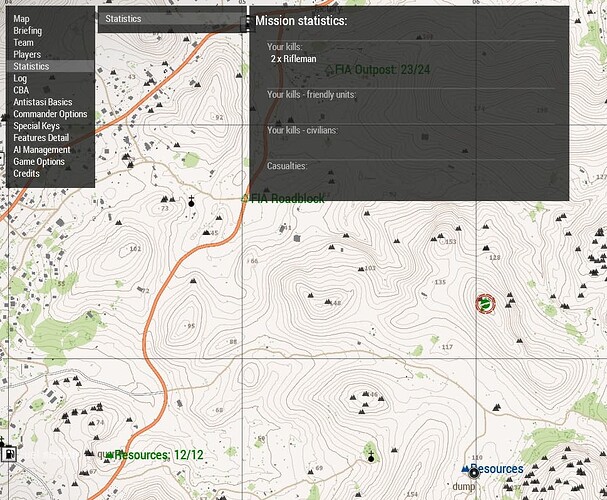Screen dimensions: 607x500
Task: Click the 'dump' map label
Action: point(463,486)
